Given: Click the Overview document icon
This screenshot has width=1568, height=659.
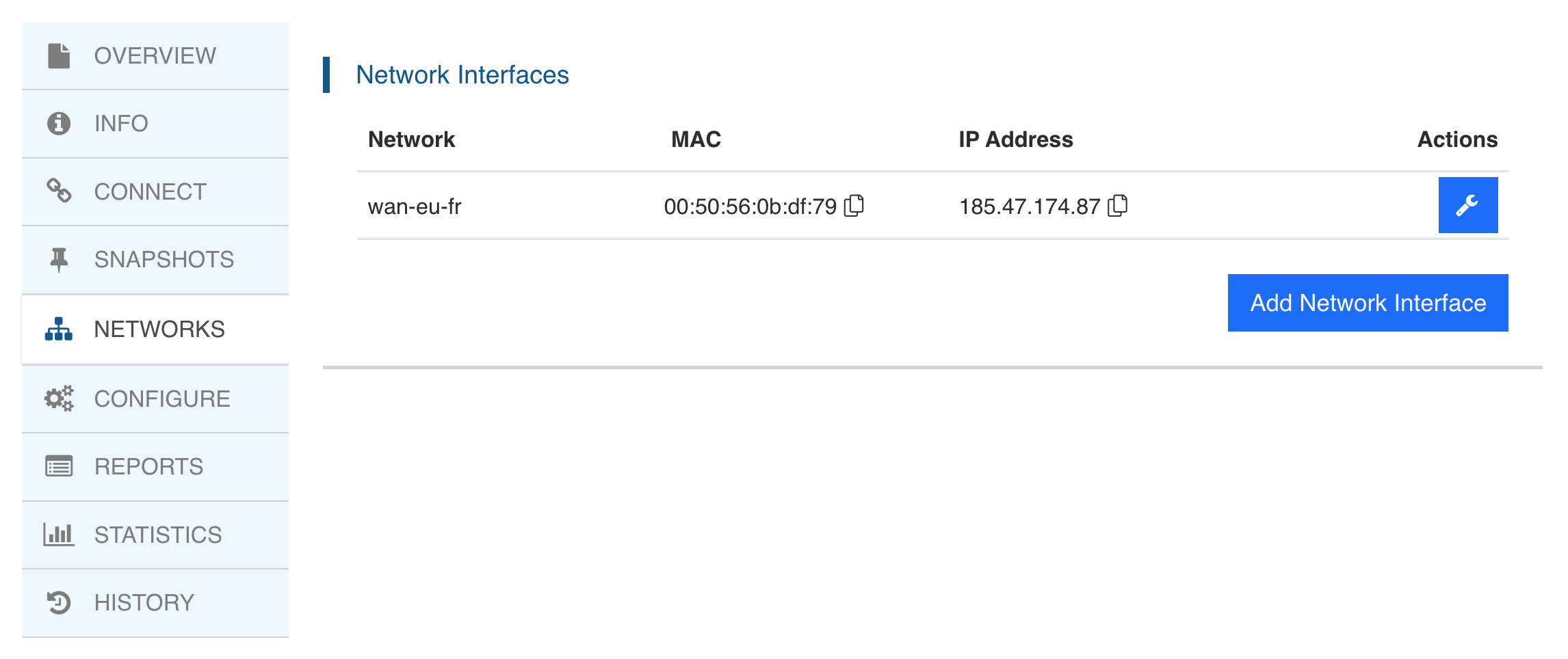Looking at the screenshot, I should click(59, 56).
